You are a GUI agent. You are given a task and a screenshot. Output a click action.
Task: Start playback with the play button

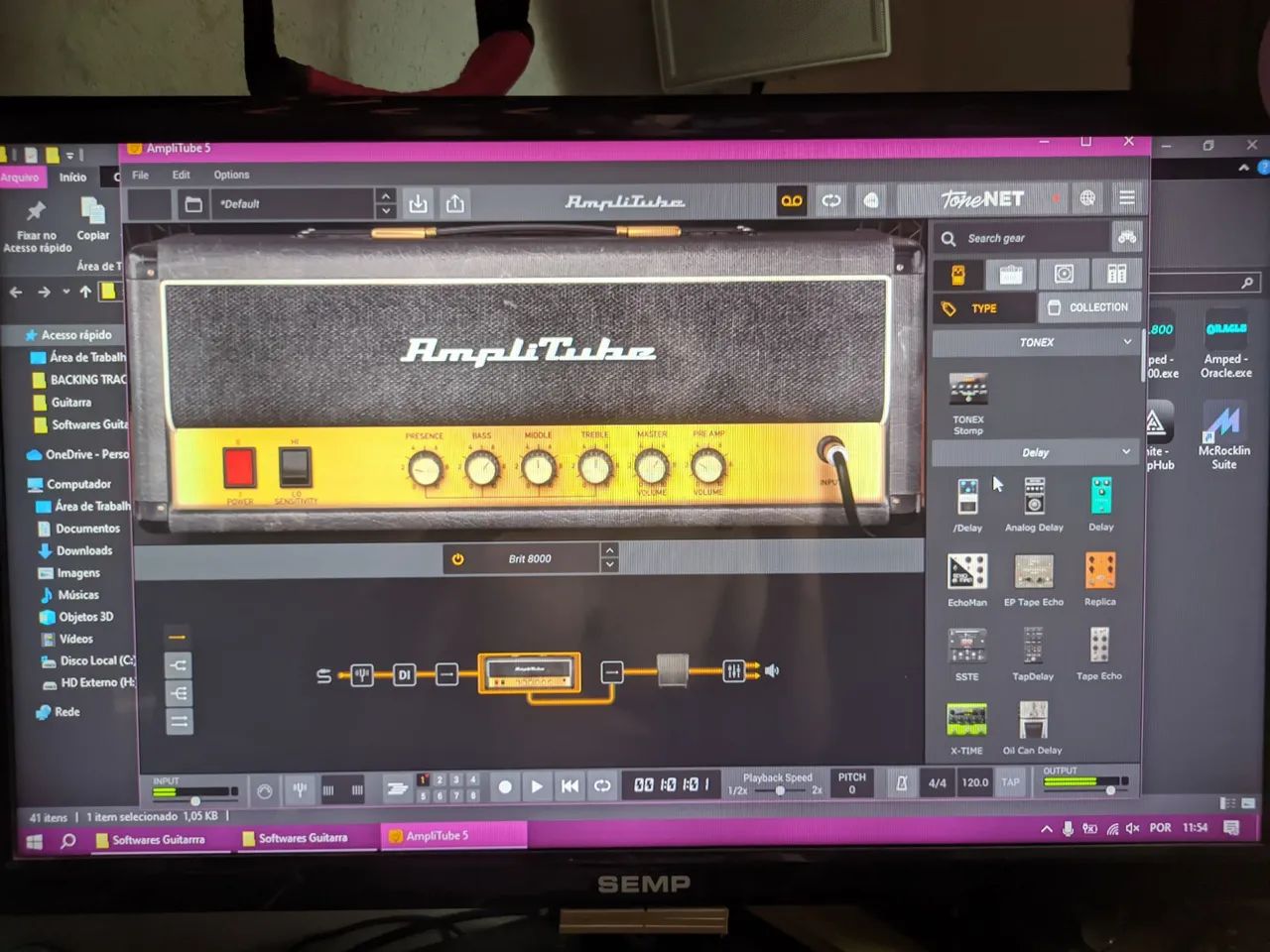point(537,786)
